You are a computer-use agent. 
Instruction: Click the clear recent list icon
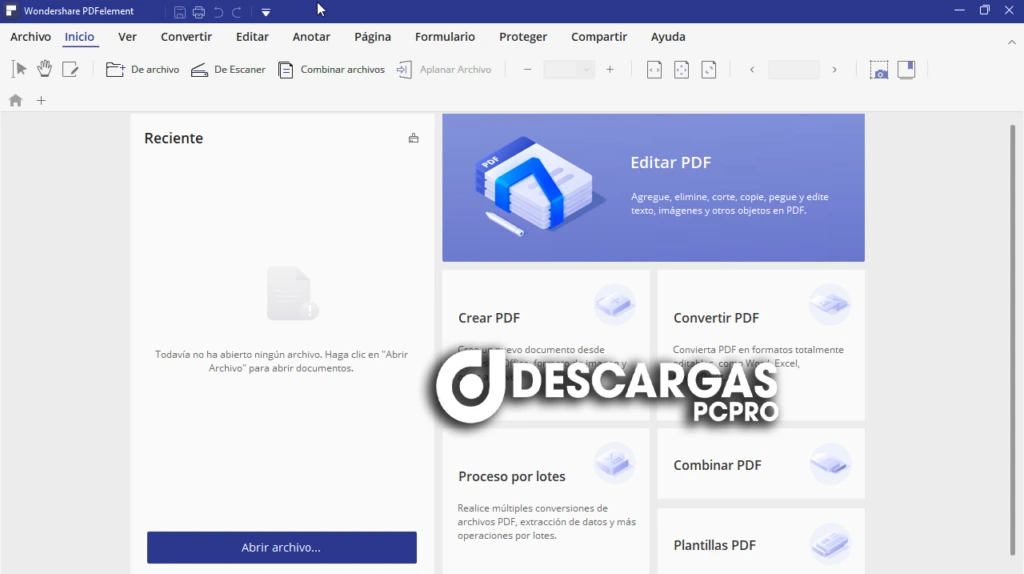(413, 138)
